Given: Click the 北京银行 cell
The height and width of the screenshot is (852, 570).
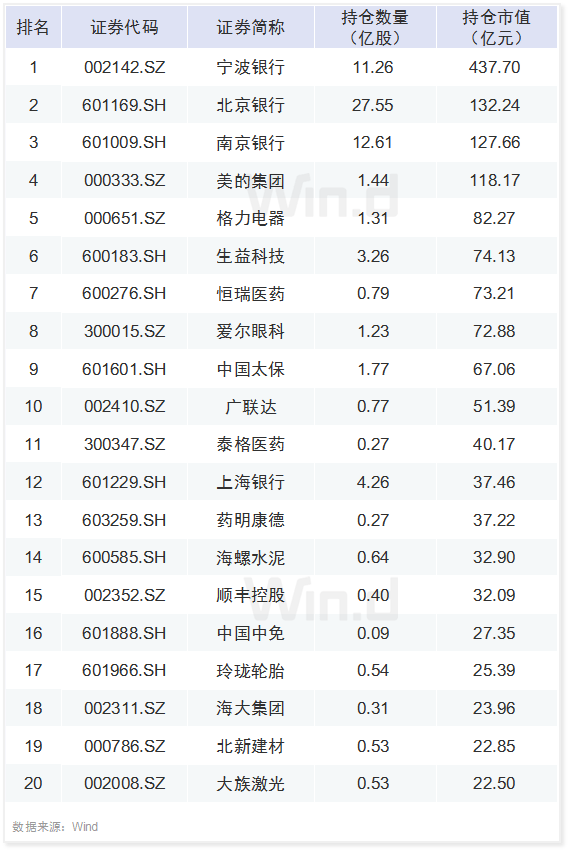Looking at the screenshot, I should tap(250, 105).
